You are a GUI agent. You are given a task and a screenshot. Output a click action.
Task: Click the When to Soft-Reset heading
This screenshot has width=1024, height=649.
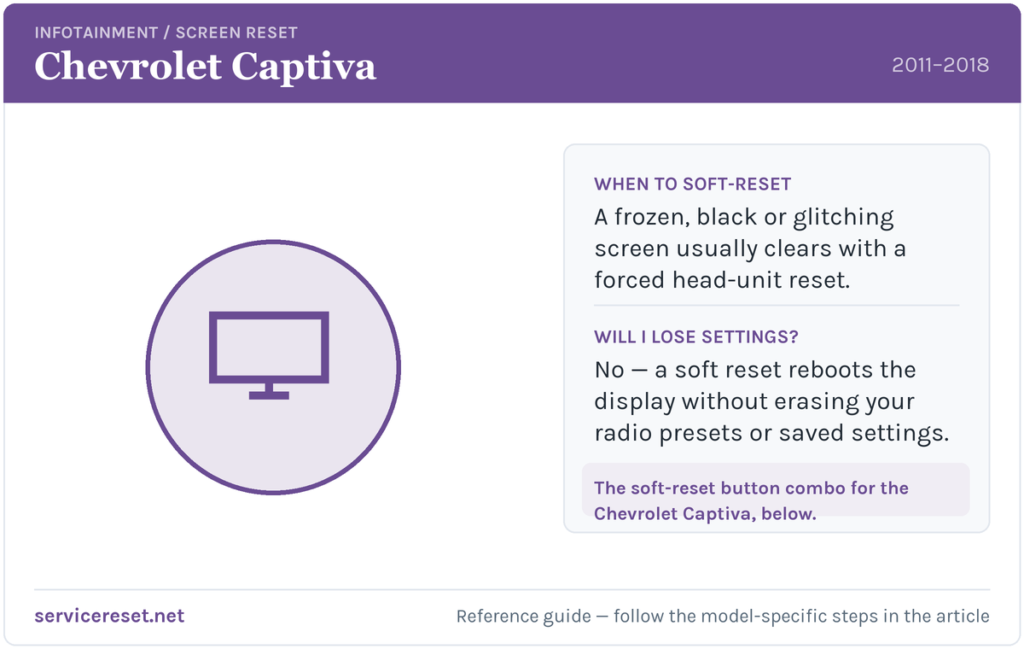(x=692, y=184)
